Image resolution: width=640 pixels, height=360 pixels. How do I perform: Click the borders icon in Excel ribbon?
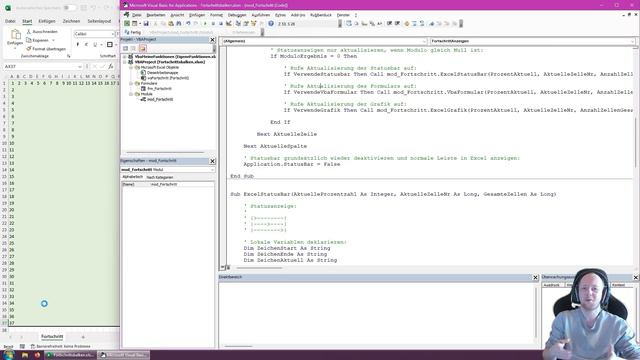(x=110, y=44)
